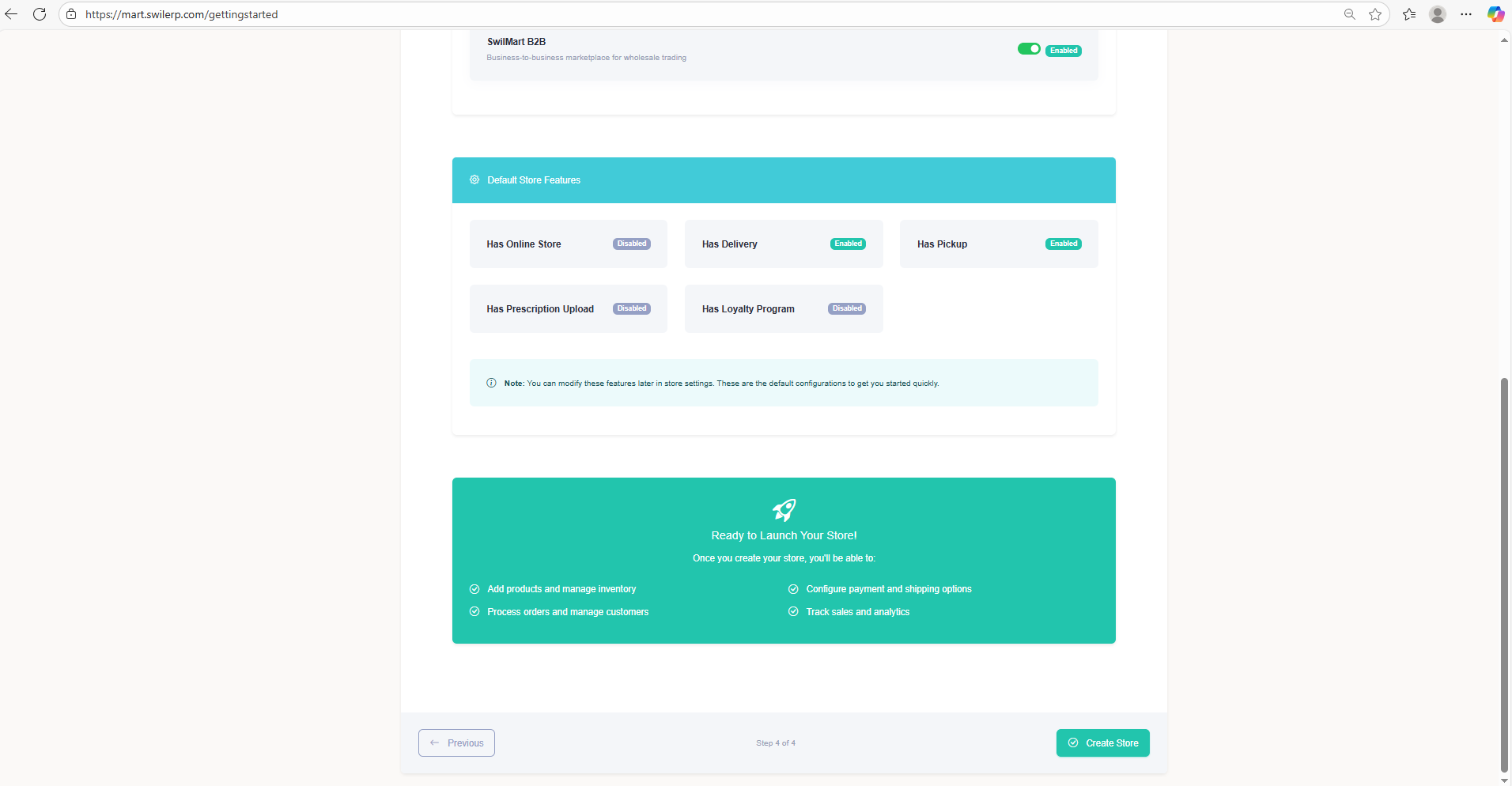Click the scrollbar down arrow
This screenshot has height=786, width=1512.
(1504, 780)
